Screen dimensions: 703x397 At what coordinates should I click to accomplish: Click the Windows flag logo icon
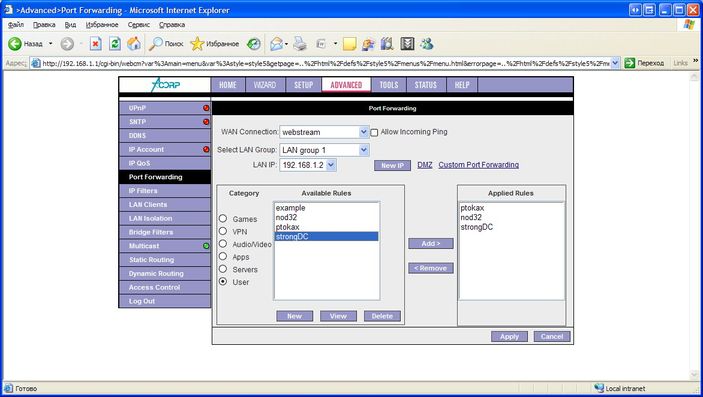coord(689,25)
